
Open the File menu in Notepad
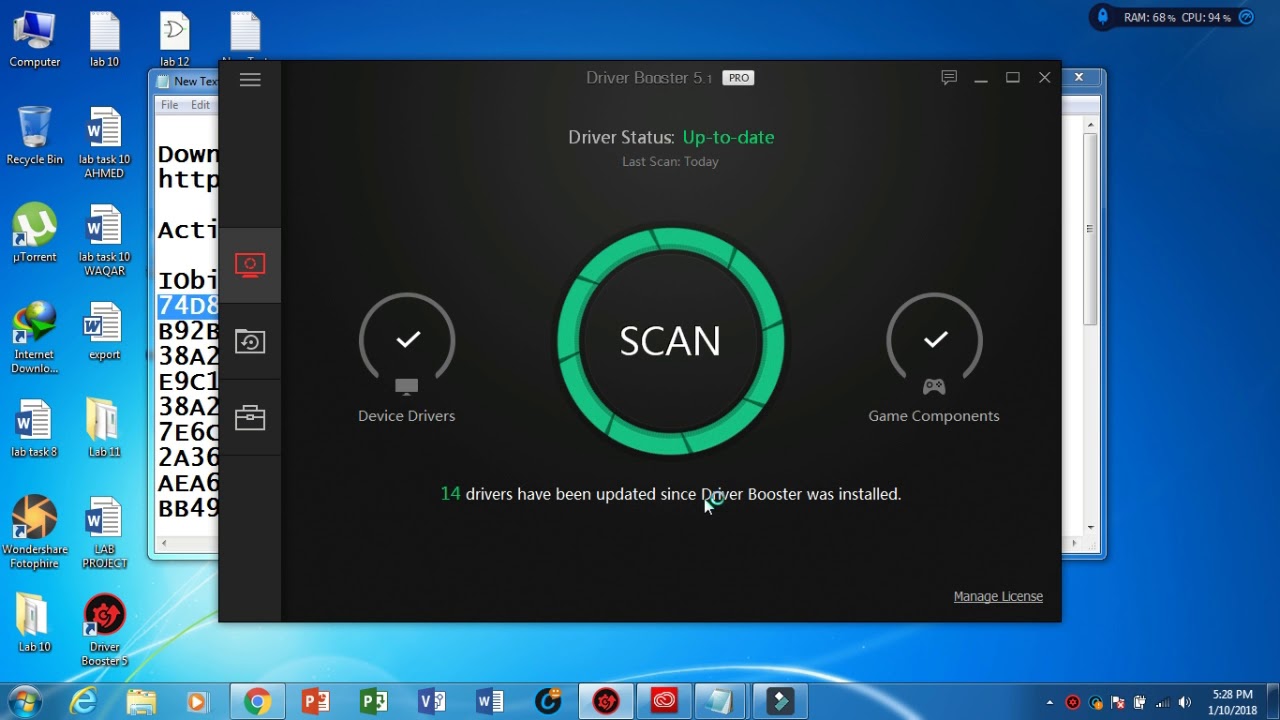click(170, 105)
